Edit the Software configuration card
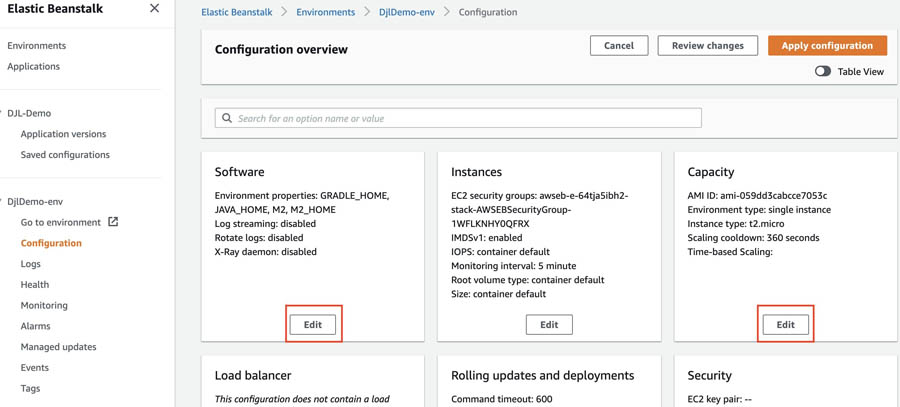This screenshot has height=407, width=900. (x=313, y=324)
